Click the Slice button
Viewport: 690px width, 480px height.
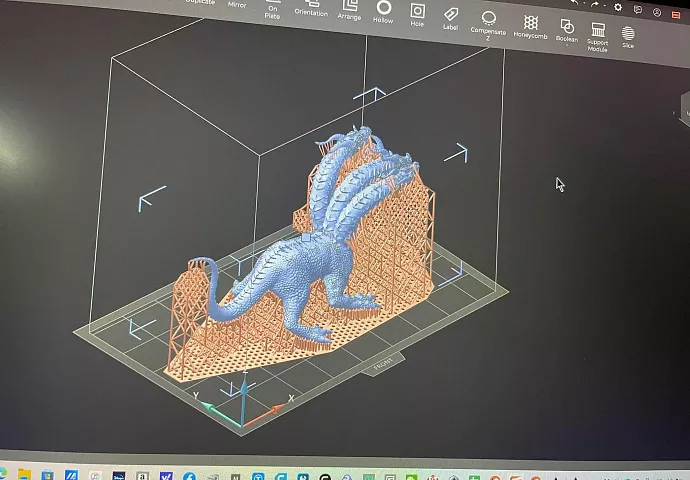pos(628,37)
